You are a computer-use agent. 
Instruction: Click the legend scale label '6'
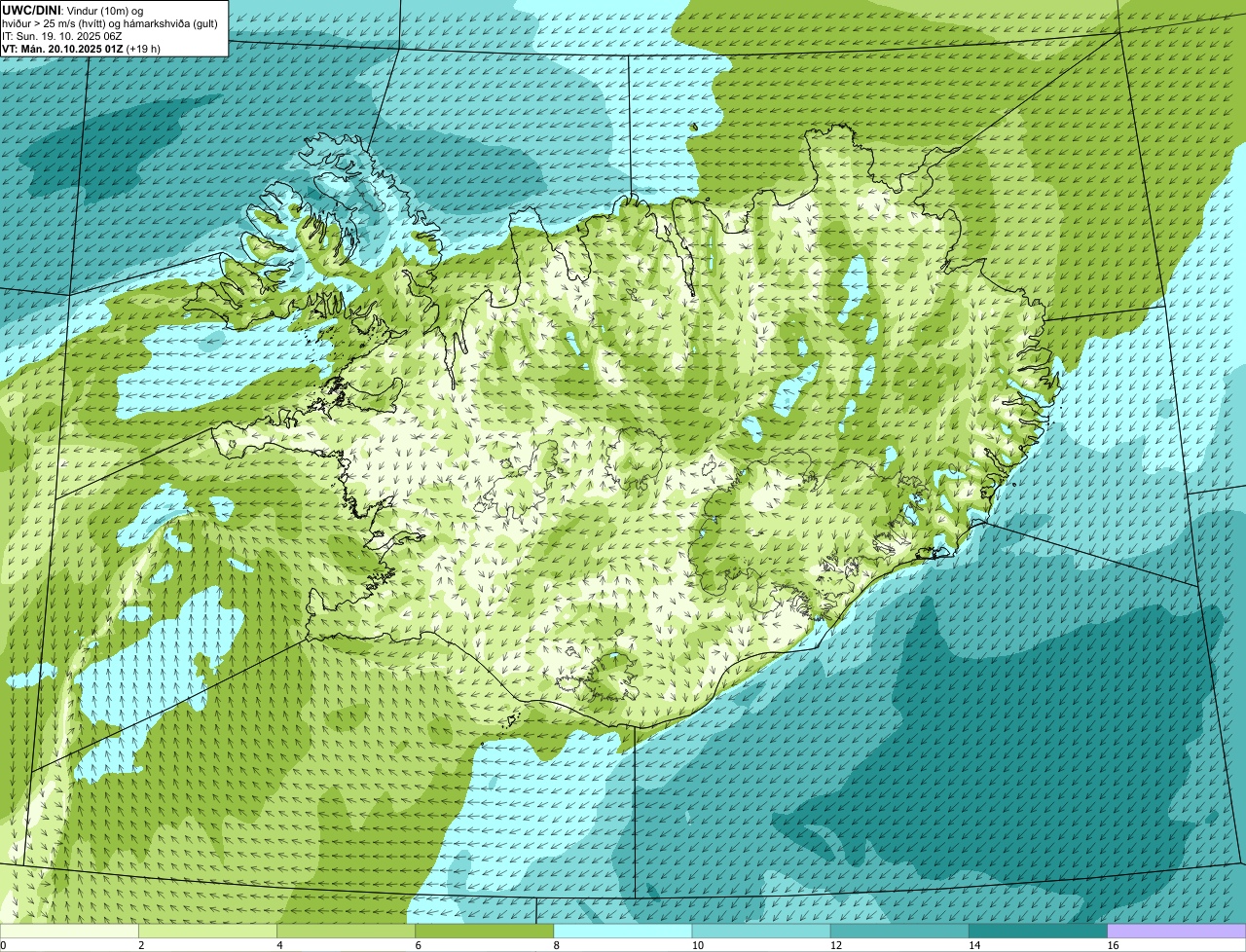418,945
